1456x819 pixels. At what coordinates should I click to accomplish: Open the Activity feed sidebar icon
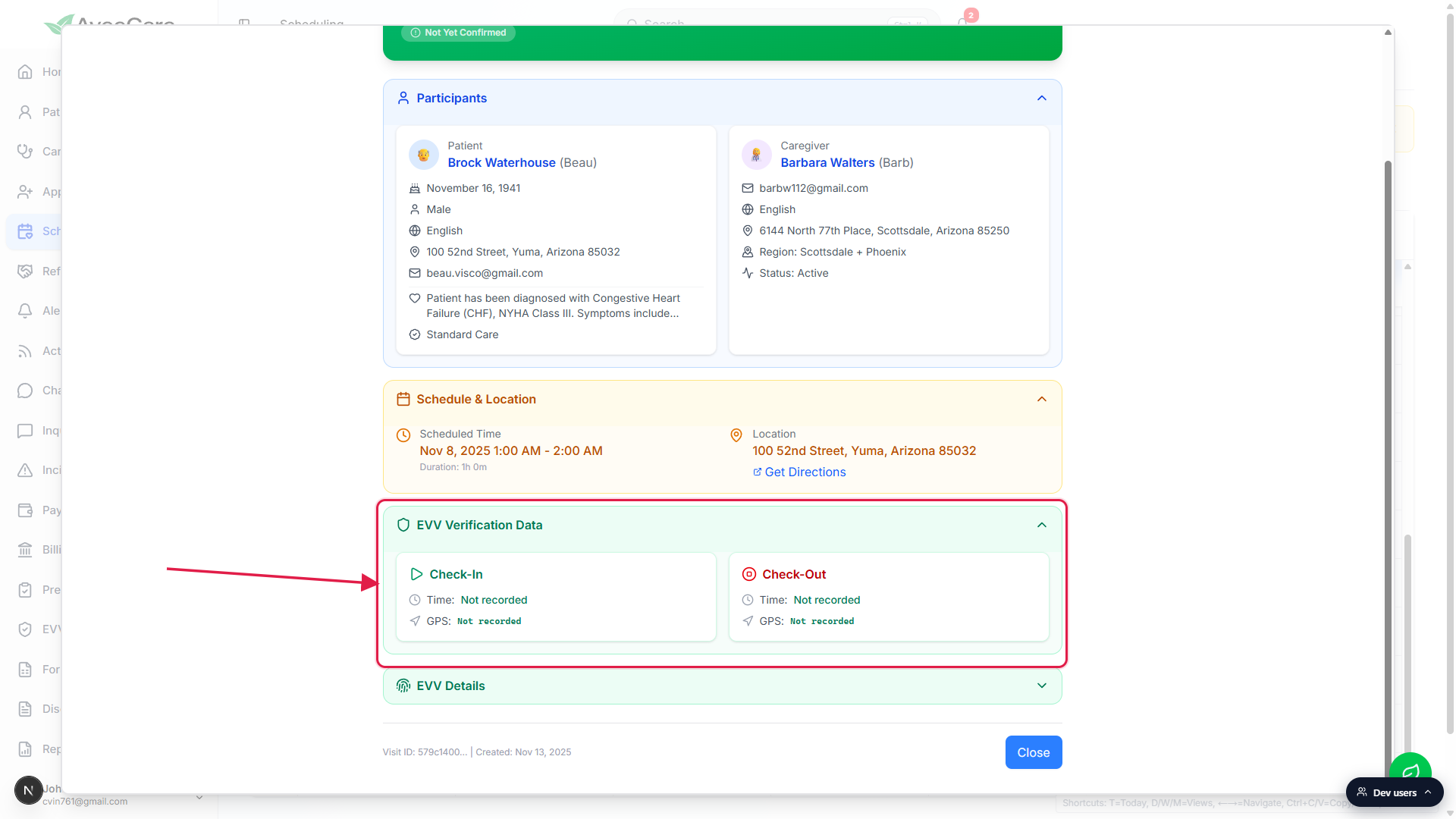(25, 351)
